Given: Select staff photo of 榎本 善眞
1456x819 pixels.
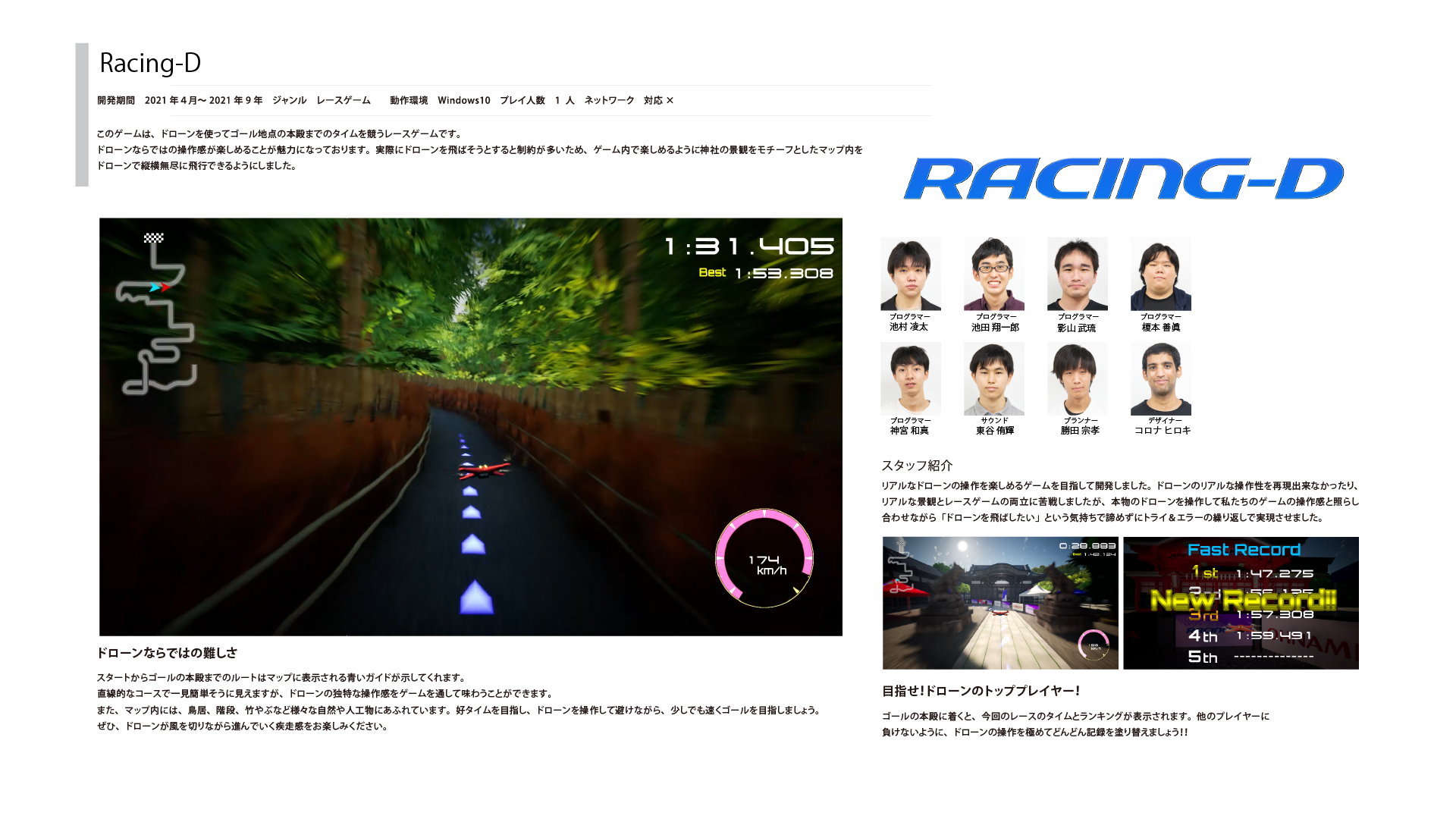Looking at the screenshot, I should pyautogui.click(x=1160, y=274).
